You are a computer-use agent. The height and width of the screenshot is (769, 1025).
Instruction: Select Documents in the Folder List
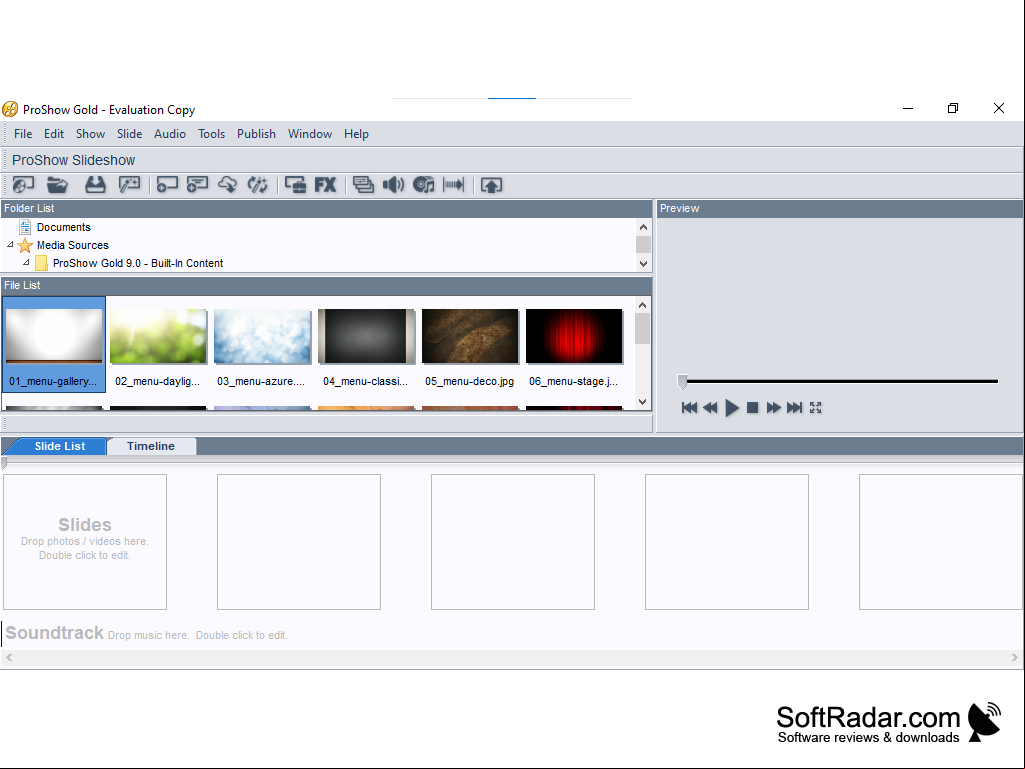tap(63, 227)
